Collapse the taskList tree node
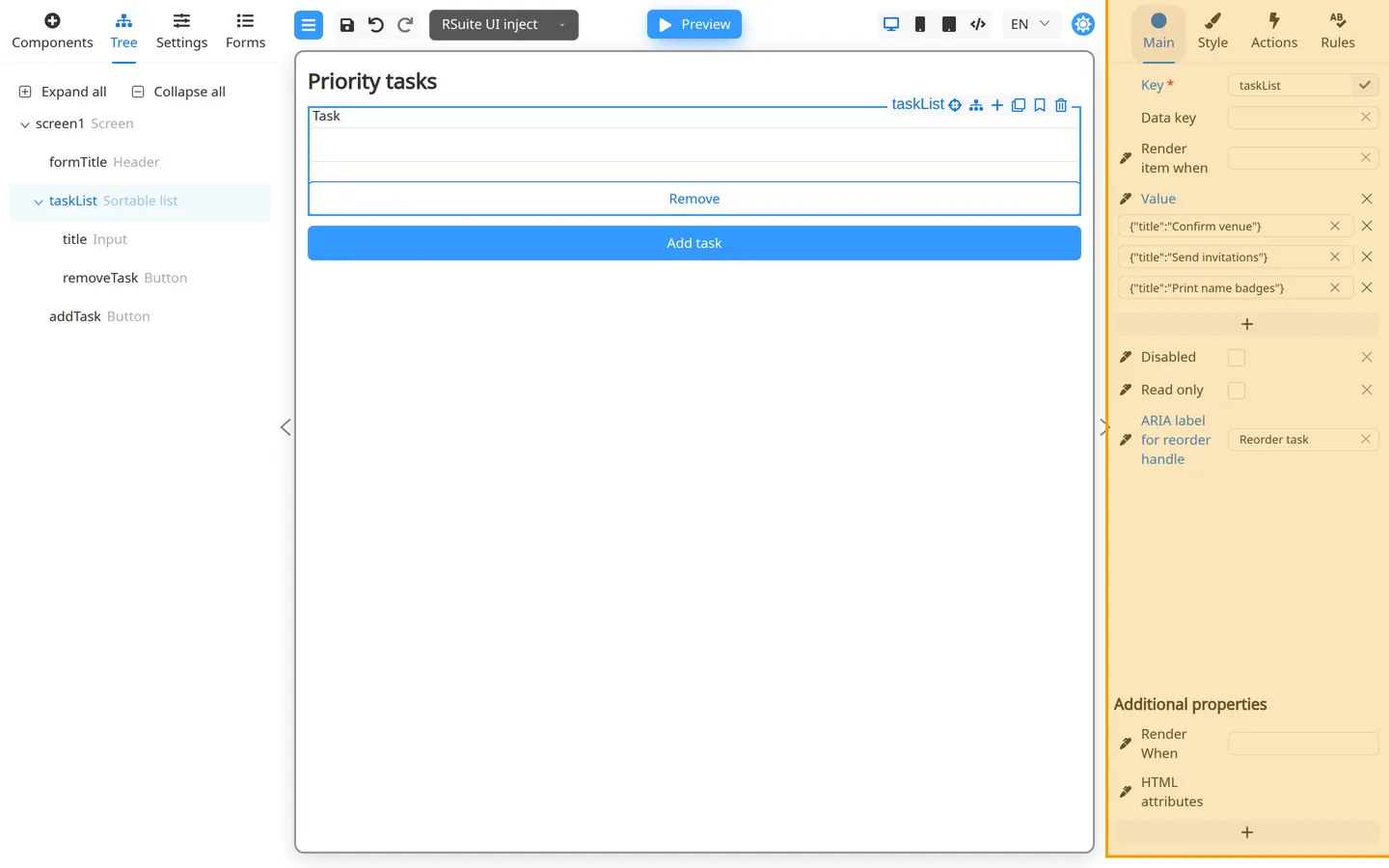The width and height of the screenshot is (1389, 868). [x=39, y=202]
